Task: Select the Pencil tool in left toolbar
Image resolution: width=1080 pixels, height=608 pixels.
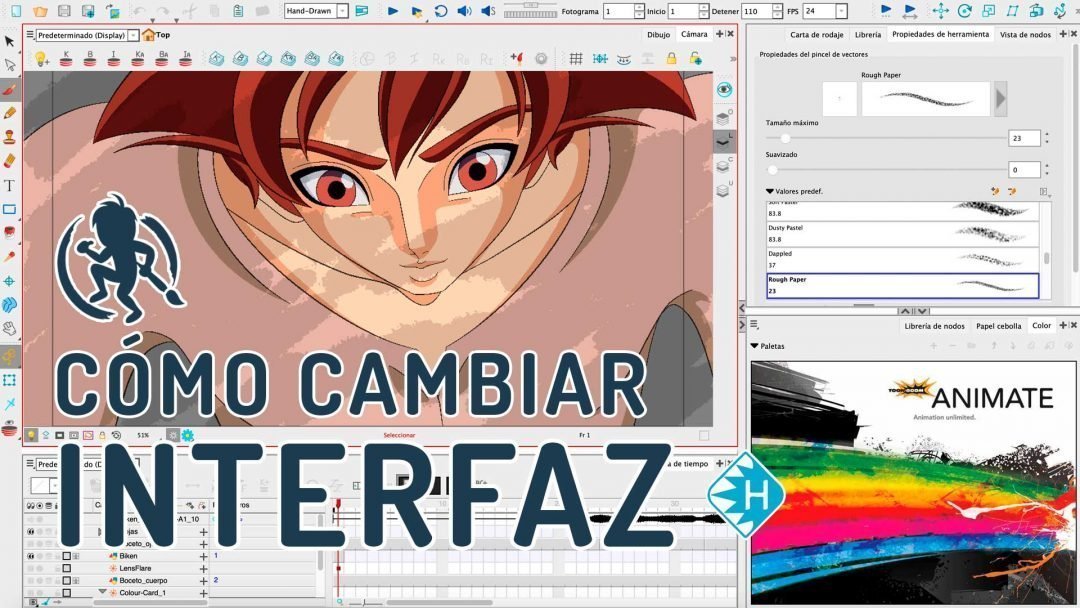Action: (9, 113)
